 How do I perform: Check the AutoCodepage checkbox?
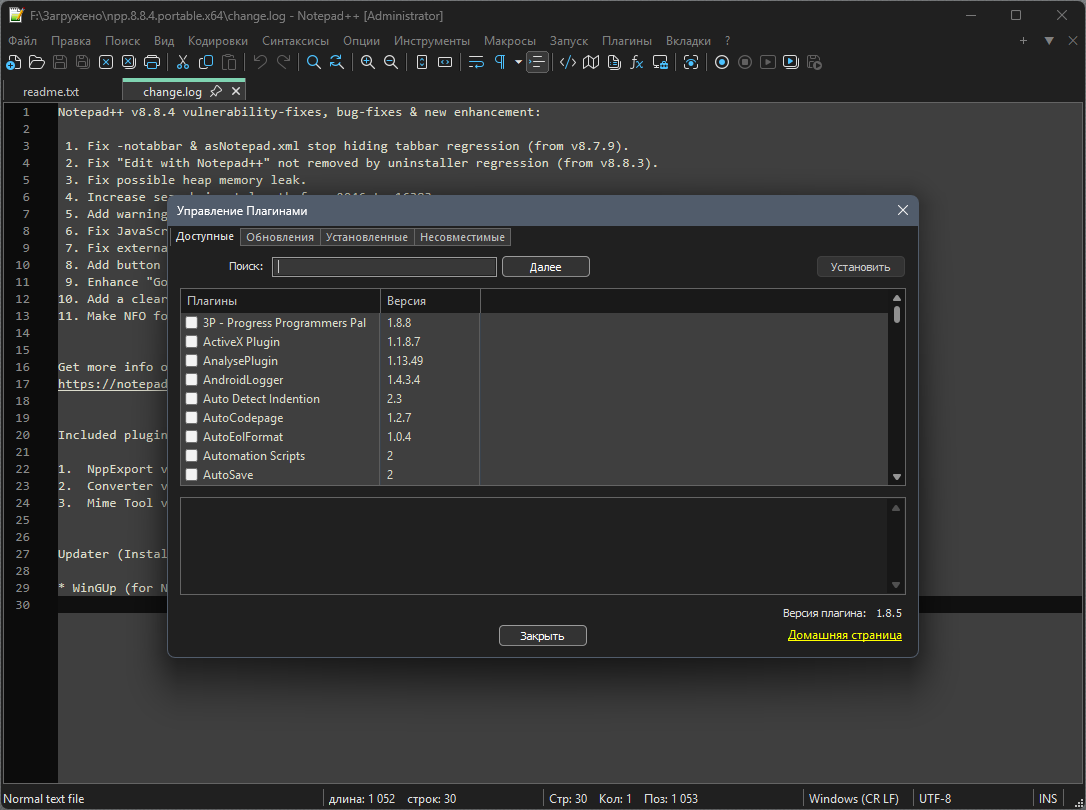(192, 417)
